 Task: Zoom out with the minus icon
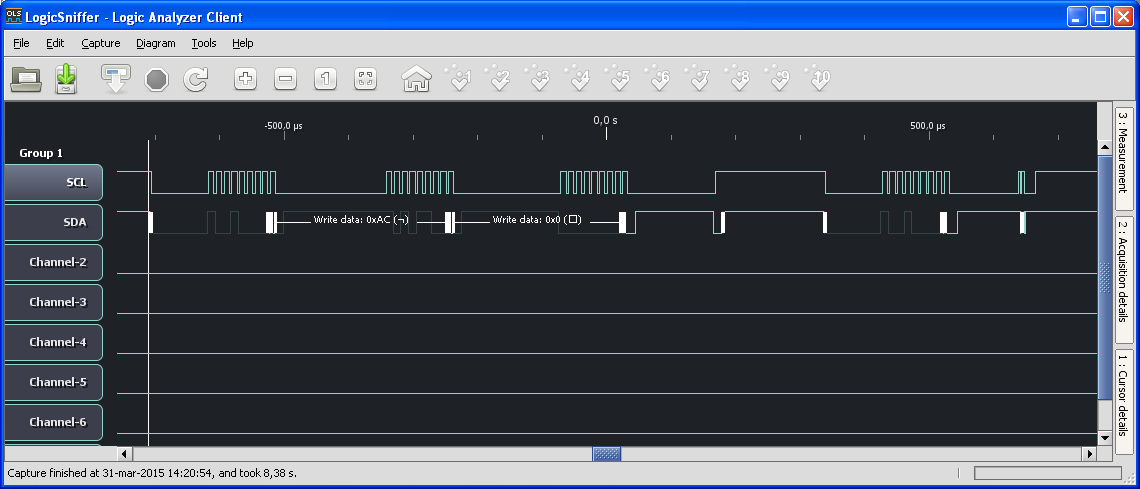pyautogui.click(x=286, y=78)
